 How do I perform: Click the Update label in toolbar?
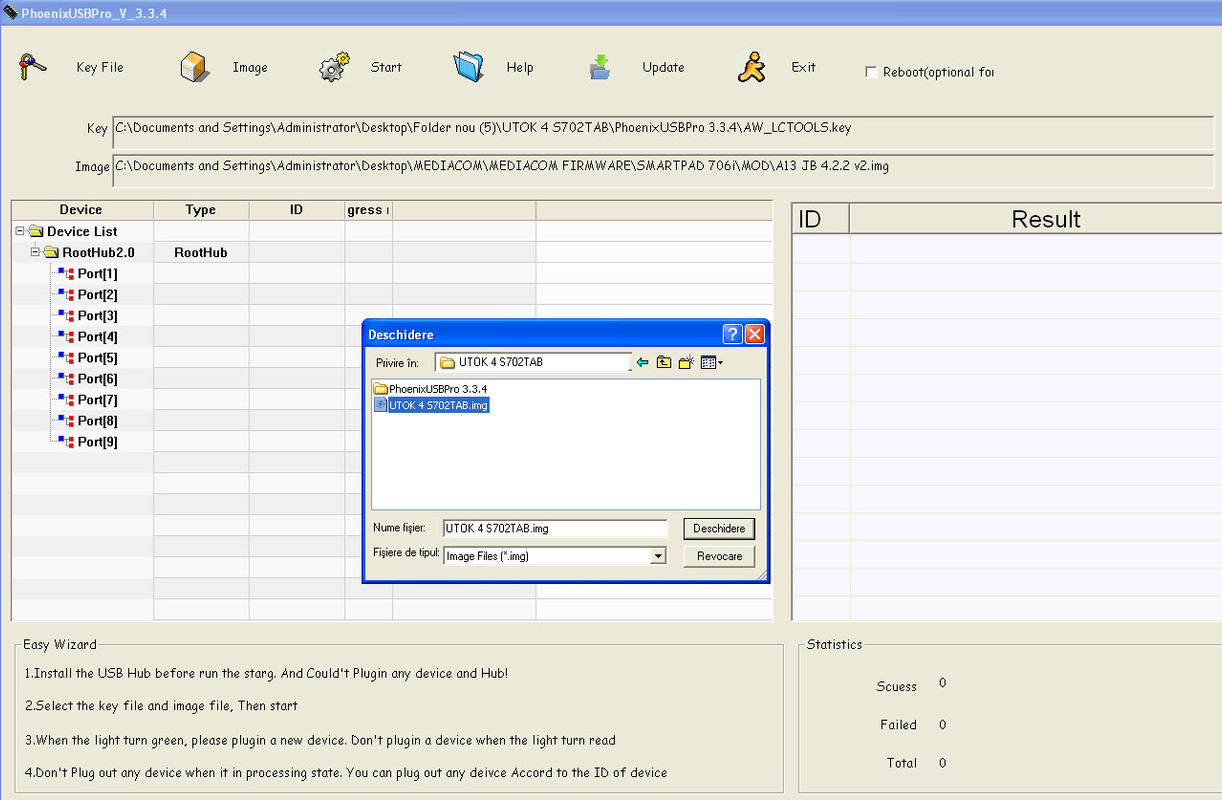tap(663, 67)
